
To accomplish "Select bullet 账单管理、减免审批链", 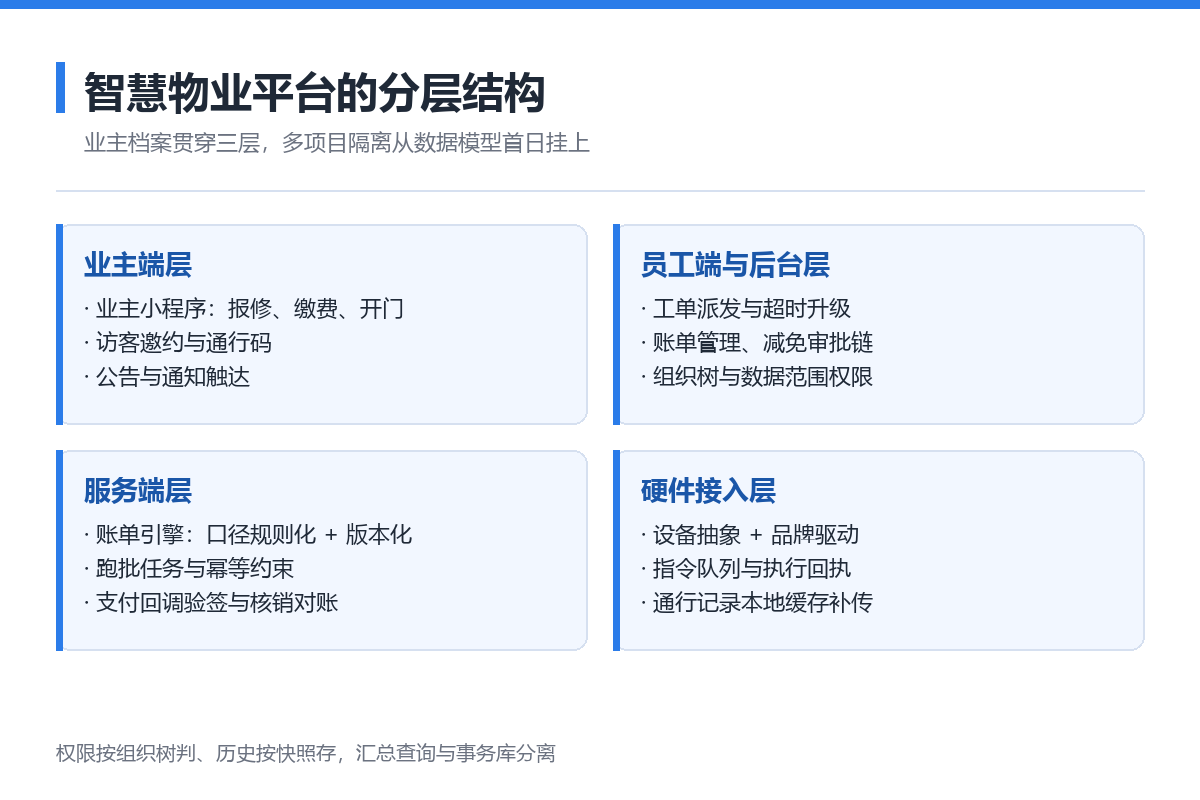I will [757, 343].
